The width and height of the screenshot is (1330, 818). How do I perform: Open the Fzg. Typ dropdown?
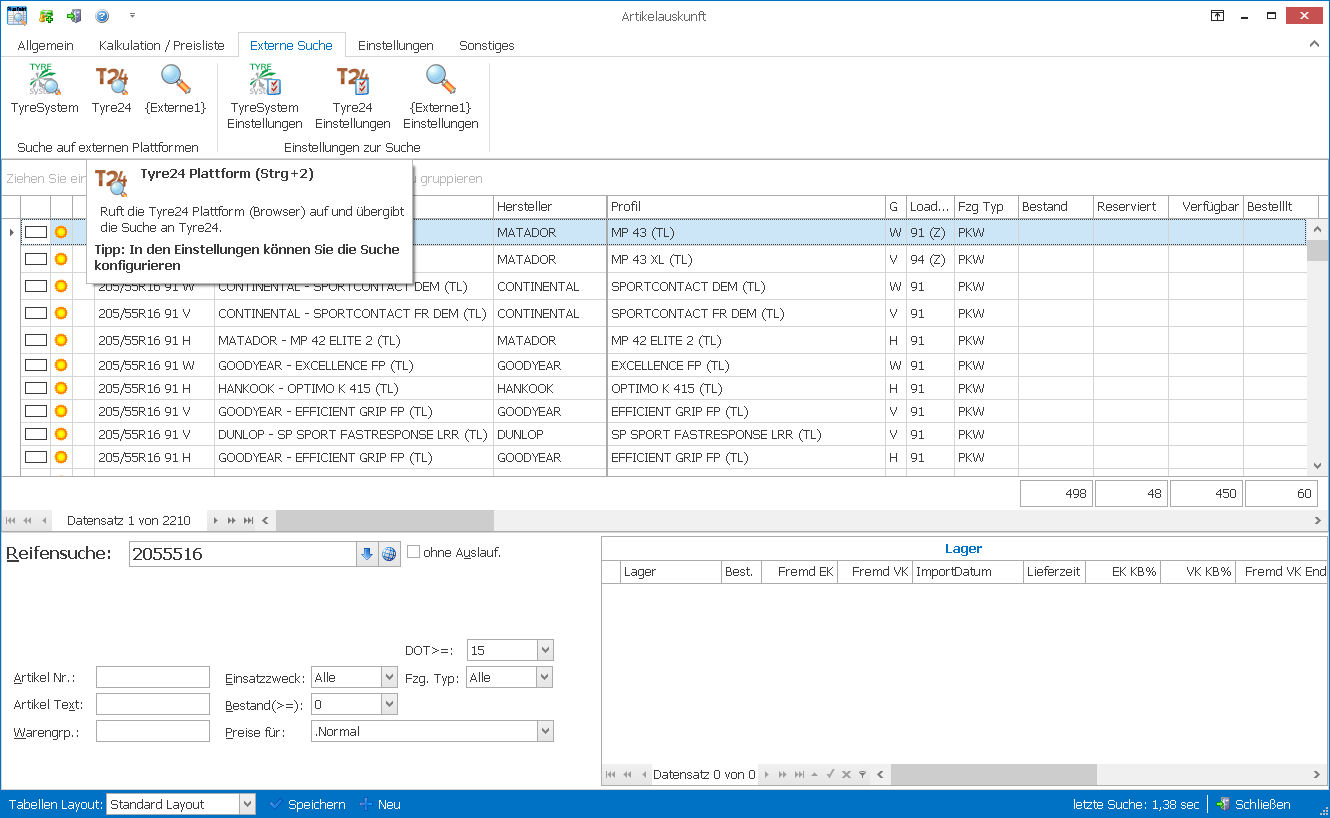[545, 678]
